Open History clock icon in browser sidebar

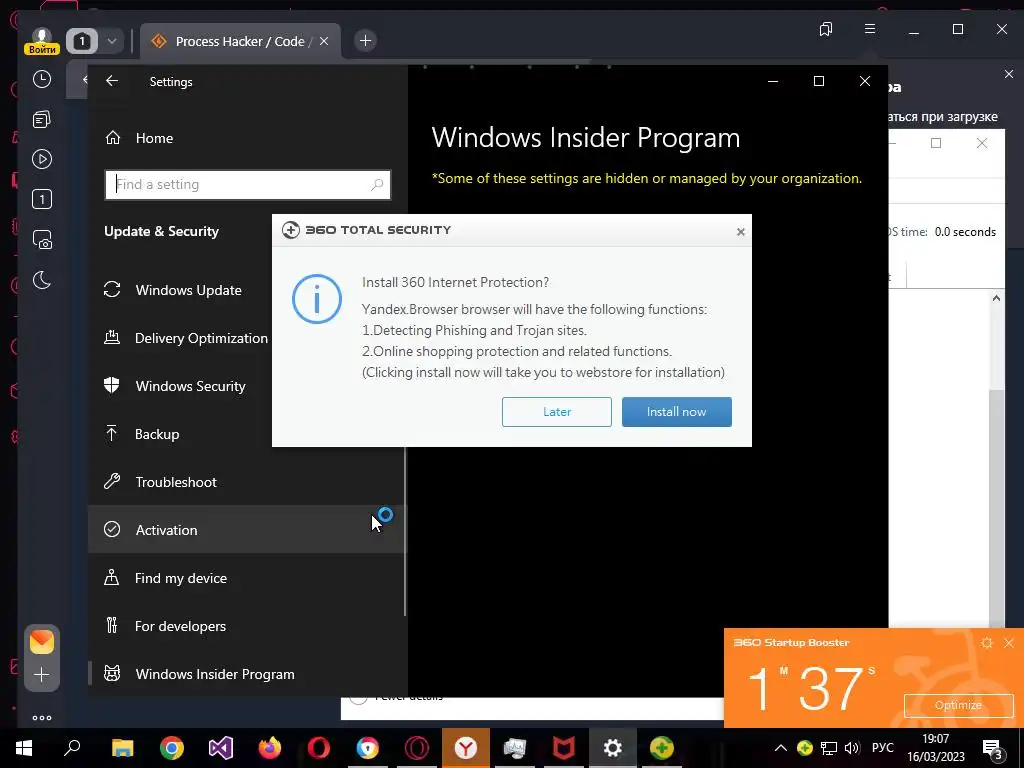tap(42, 79)
